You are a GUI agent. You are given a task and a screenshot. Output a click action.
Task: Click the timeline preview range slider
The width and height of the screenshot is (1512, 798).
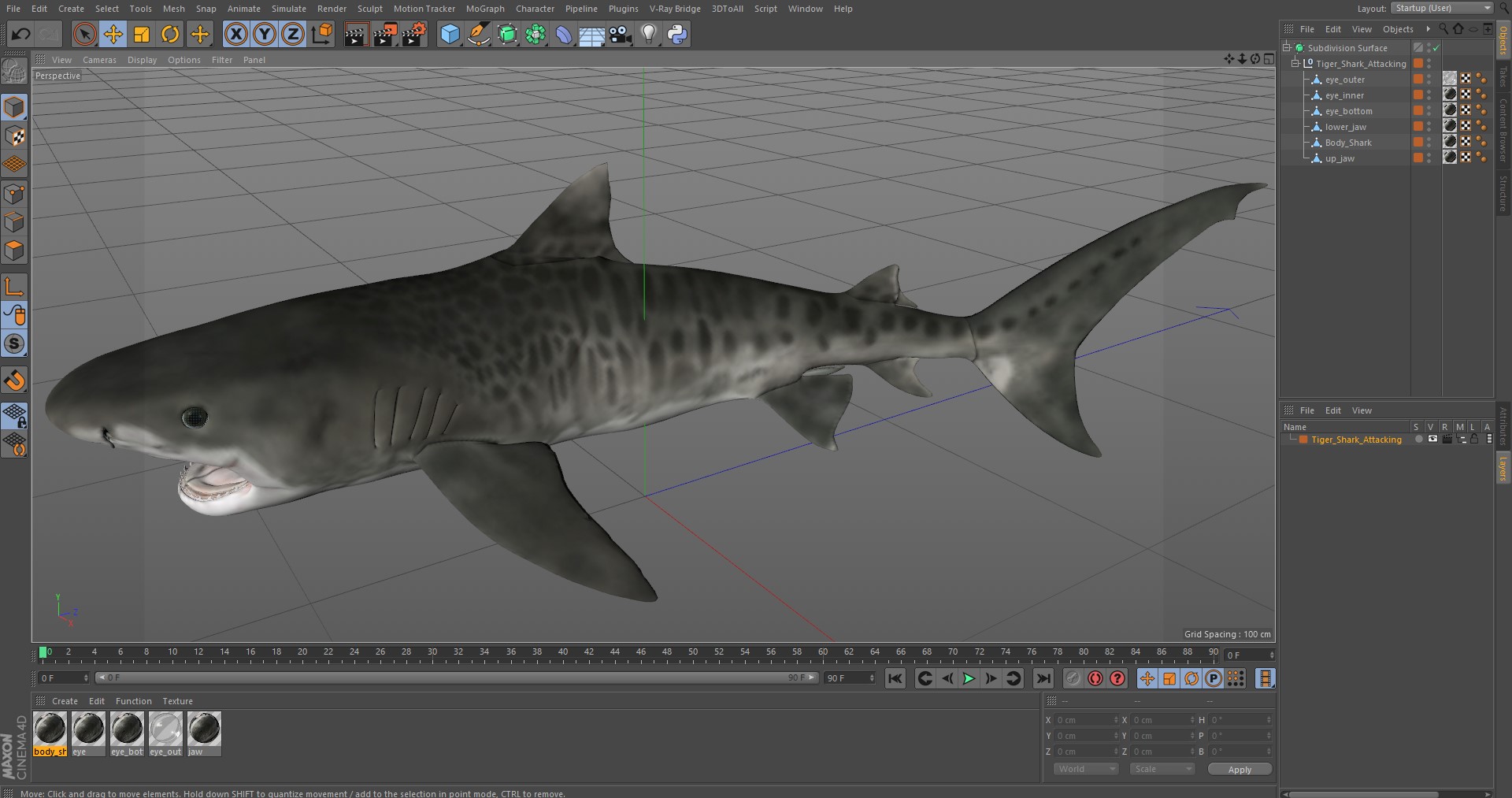click(457, 677)
